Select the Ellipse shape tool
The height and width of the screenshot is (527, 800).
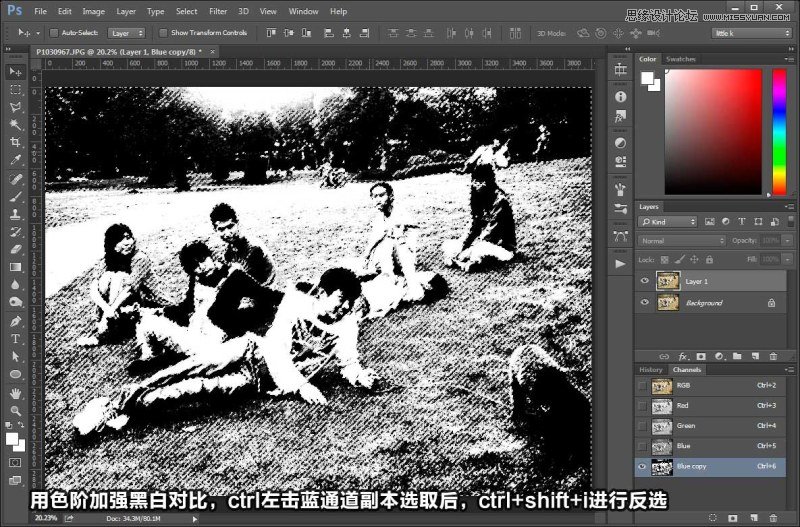pyautogui.click(x=15, y=374)
